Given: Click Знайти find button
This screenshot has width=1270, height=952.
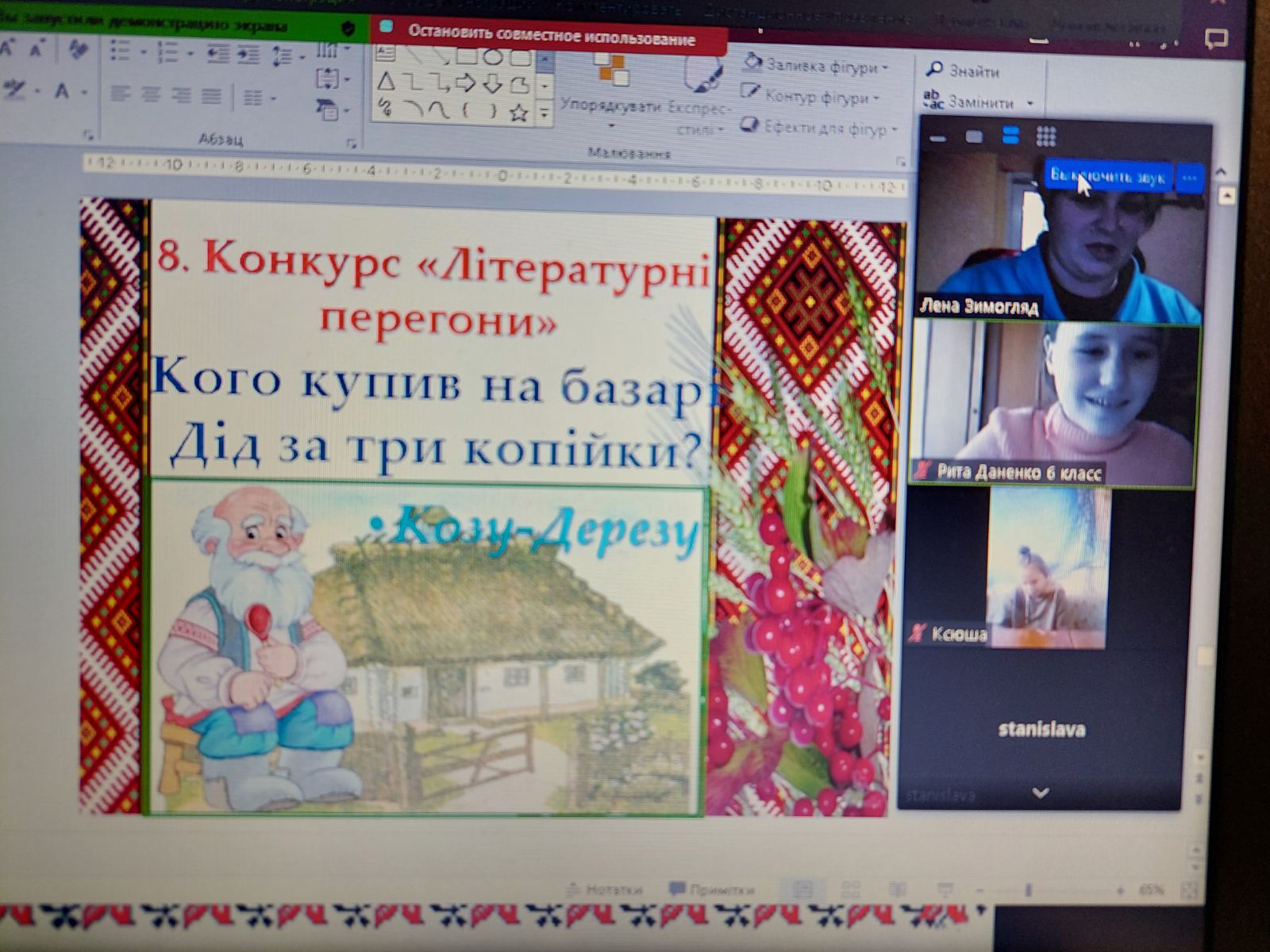Looking at the screenshot, I should pyautogui.click(x=963, y=71).
